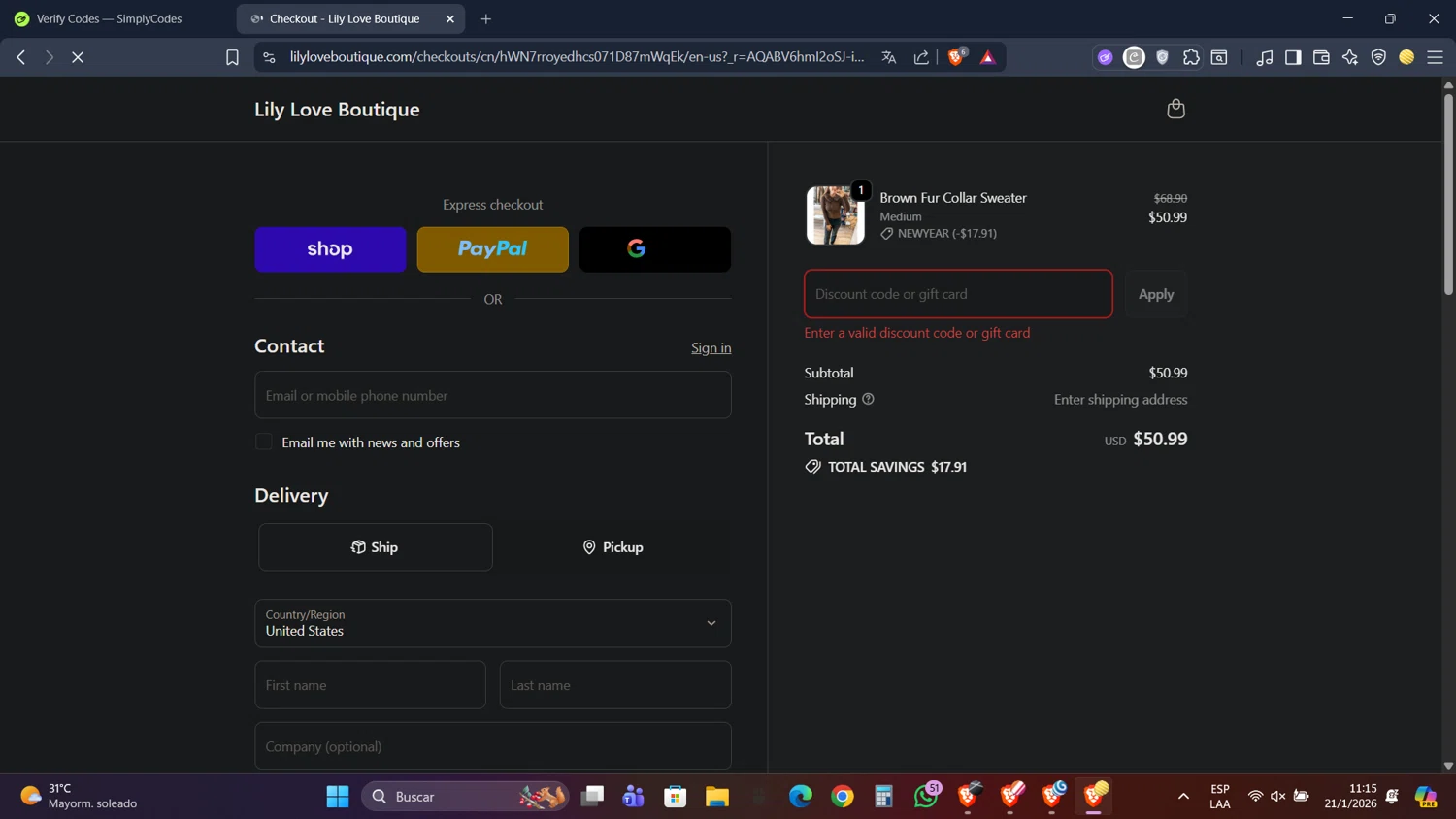Click the Shipping info help icon

(x=868, y=399)
